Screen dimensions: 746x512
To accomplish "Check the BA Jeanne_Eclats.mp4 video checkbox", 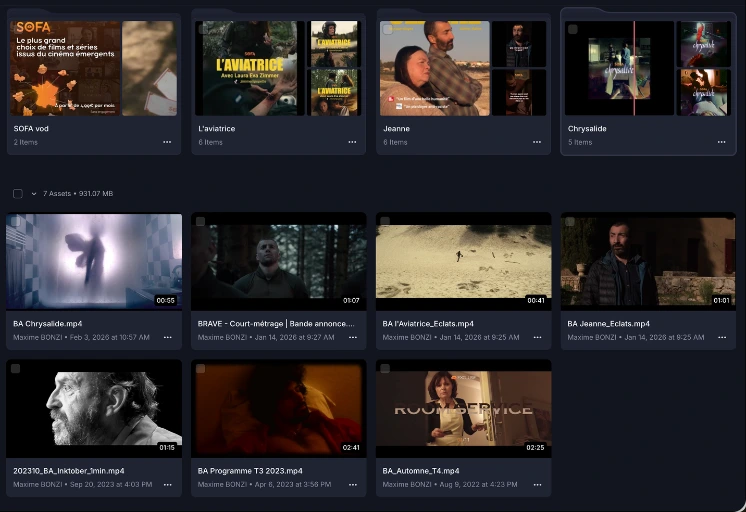I will pyautogui.click(x=569, y=221).
